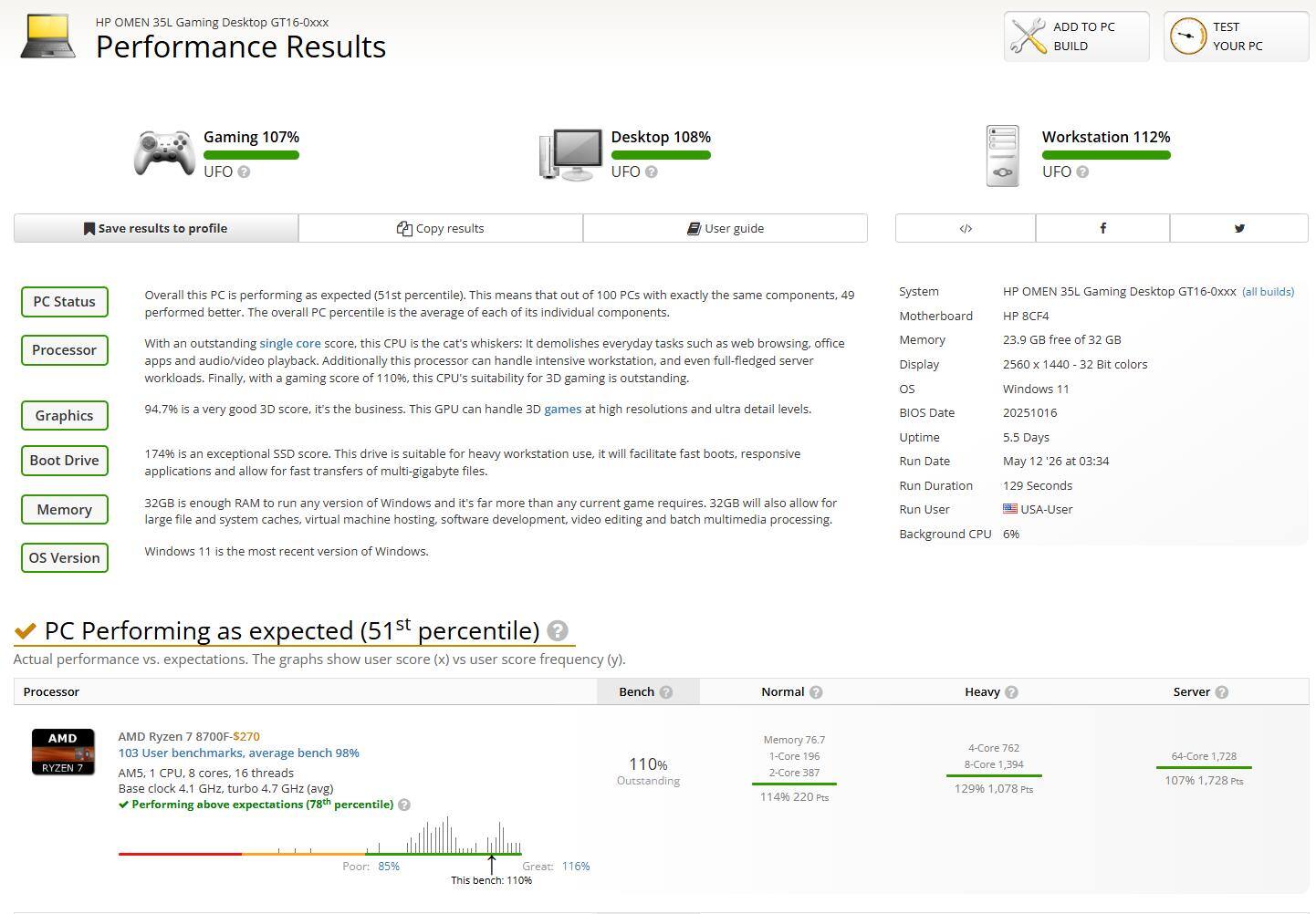The height and width of the screenshot is (914, 1316).
Task: Share results on Twitter
Action: 1239,228
